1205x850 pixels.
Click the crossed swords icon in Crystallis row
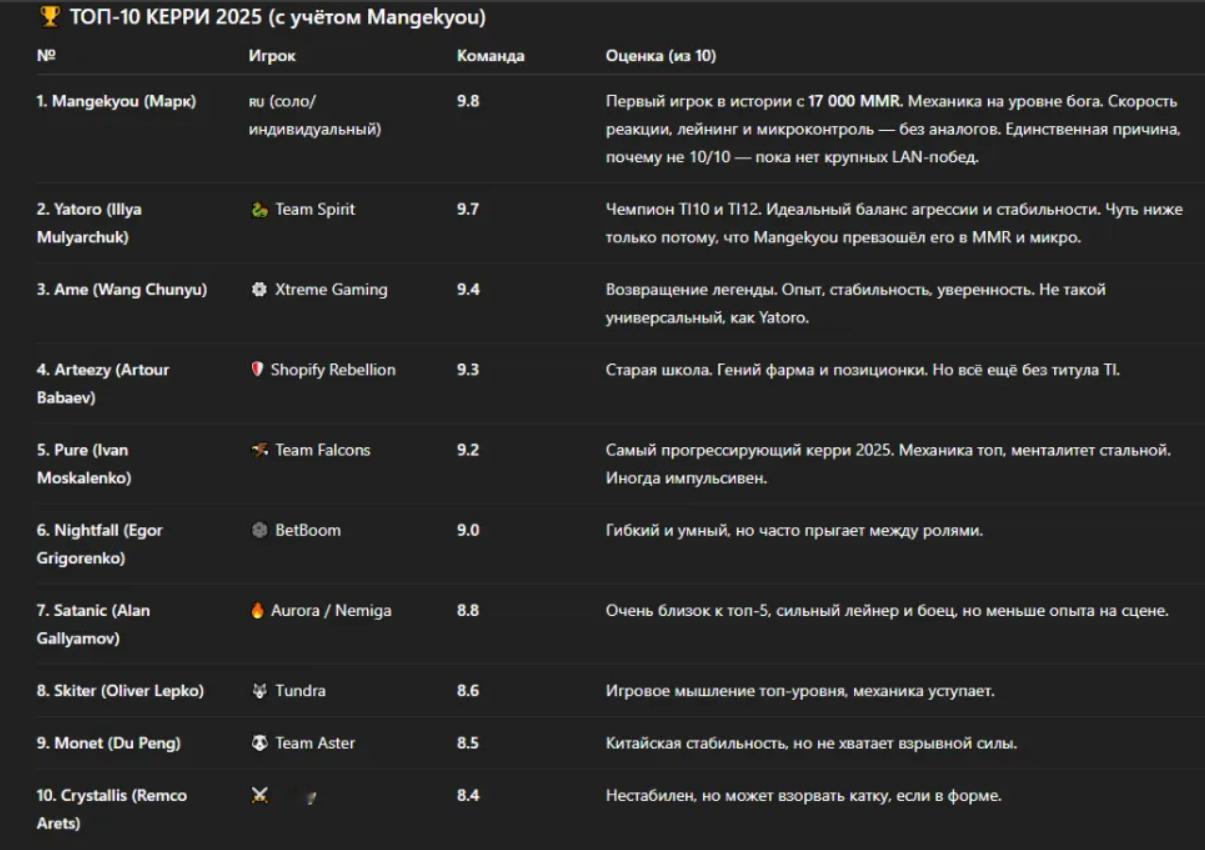click(259, 796)
